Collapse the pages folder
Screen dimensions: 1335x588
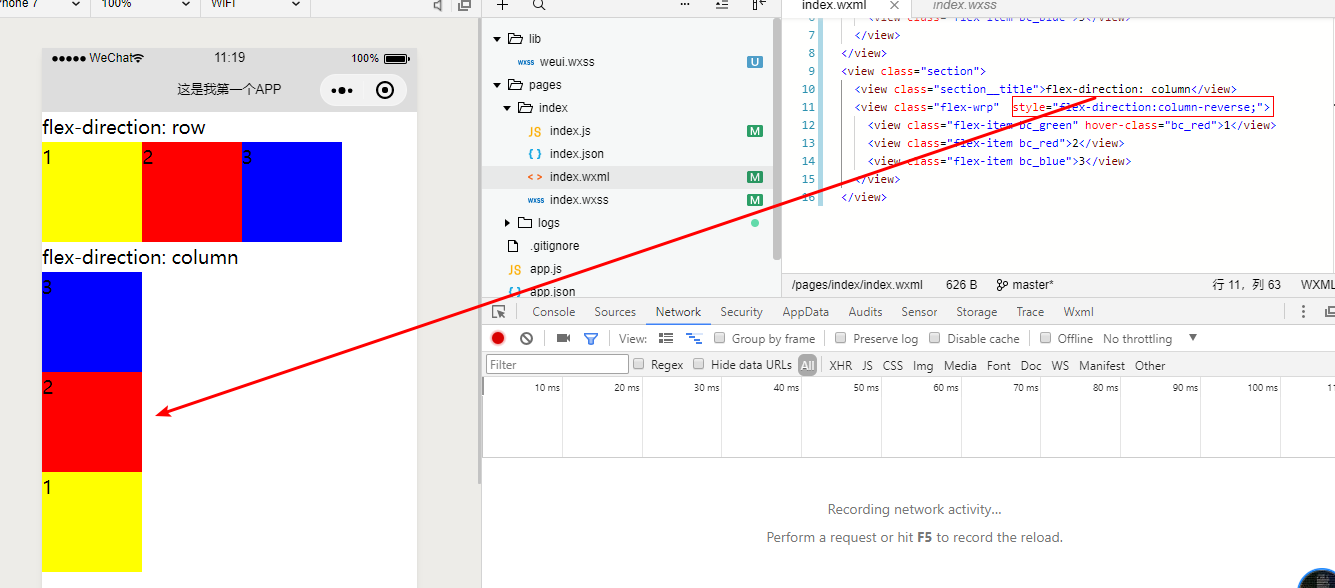(497, 85)
